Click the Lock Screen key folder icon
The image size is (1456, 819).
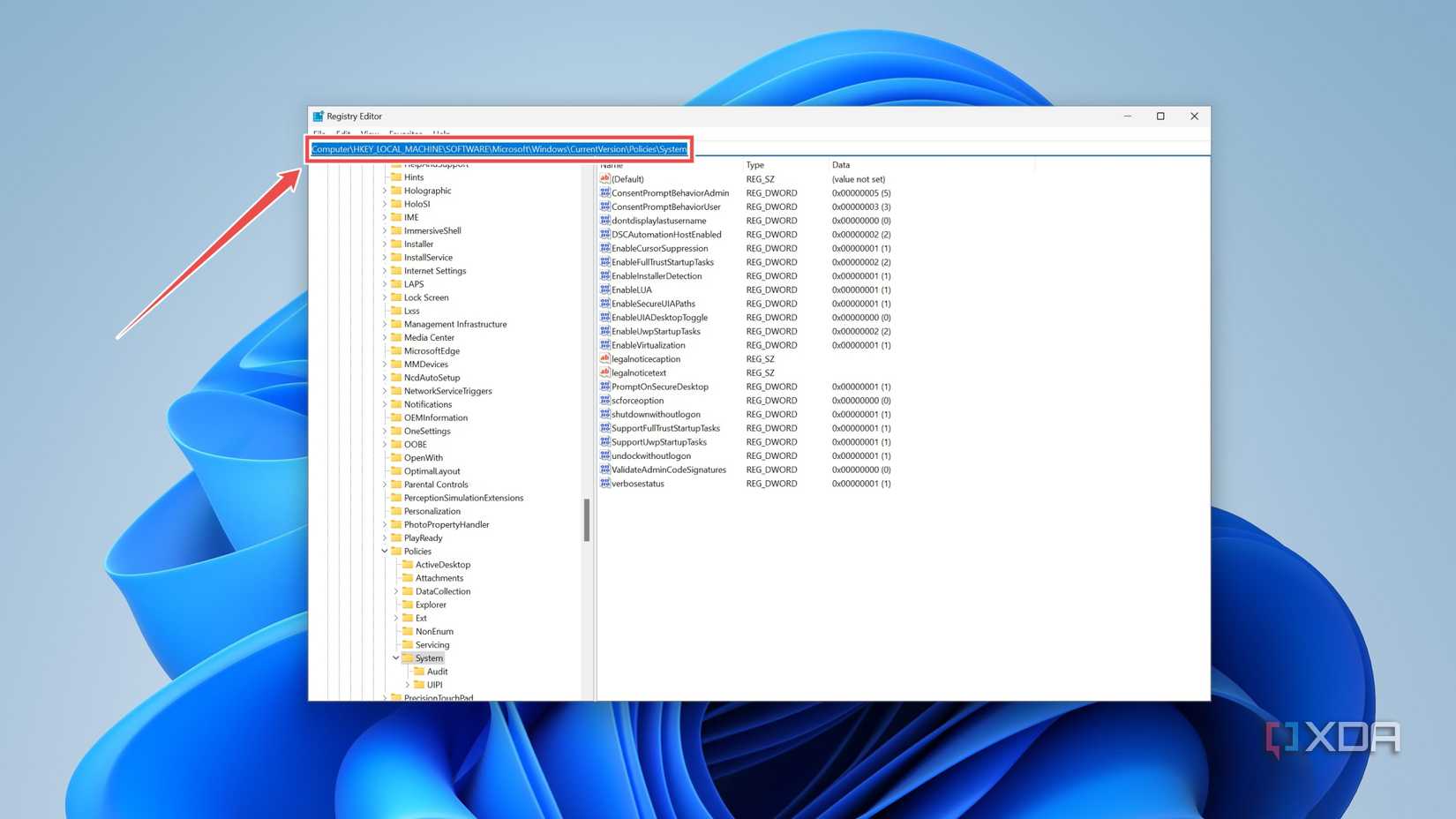pyautogui.click(x=396, y=297)
